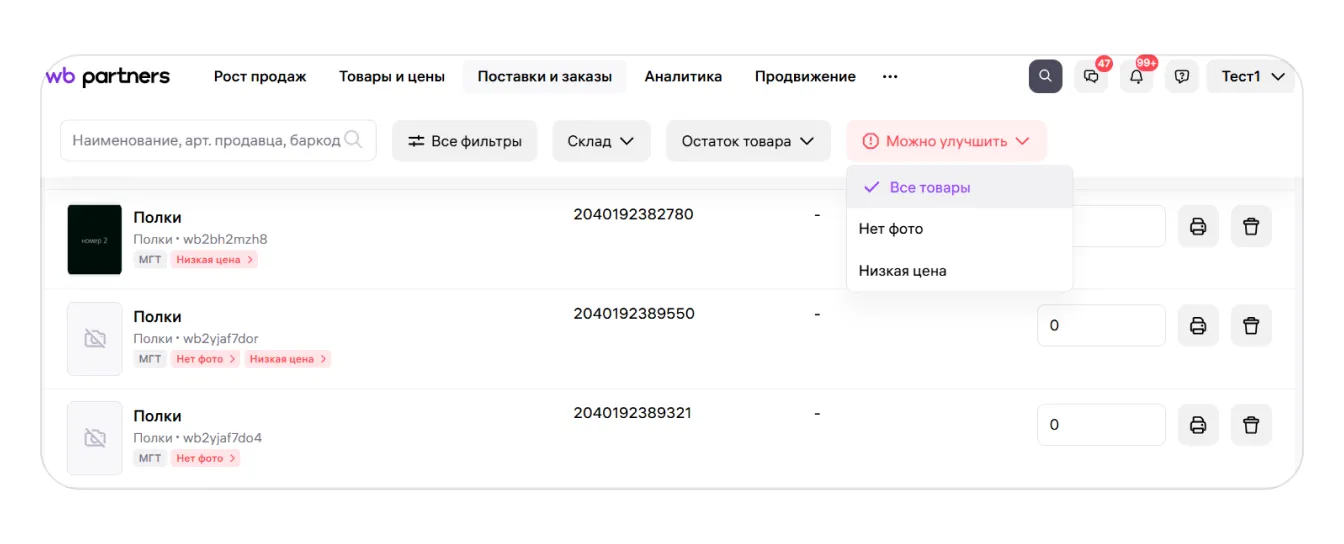Expand the 'Склад' dropdown
This screenshot has height=544, width=1344.
(x=601, y=141)
